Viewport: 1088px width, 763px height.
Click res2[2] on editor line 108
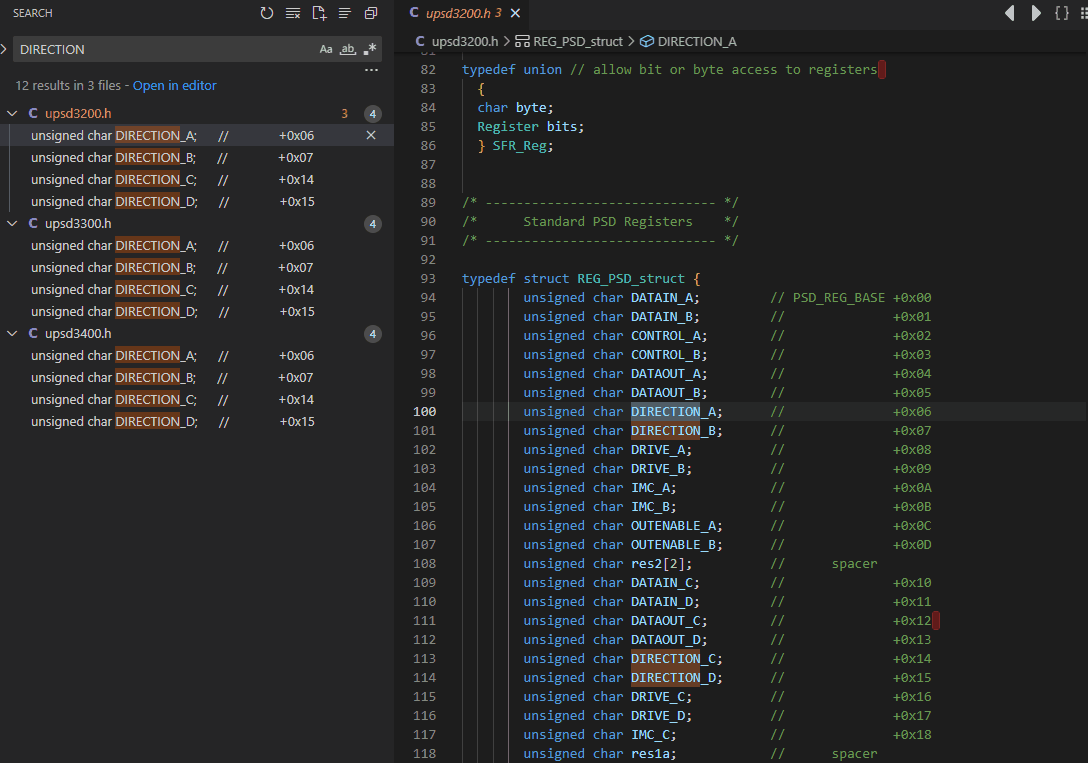coord(658,564)
